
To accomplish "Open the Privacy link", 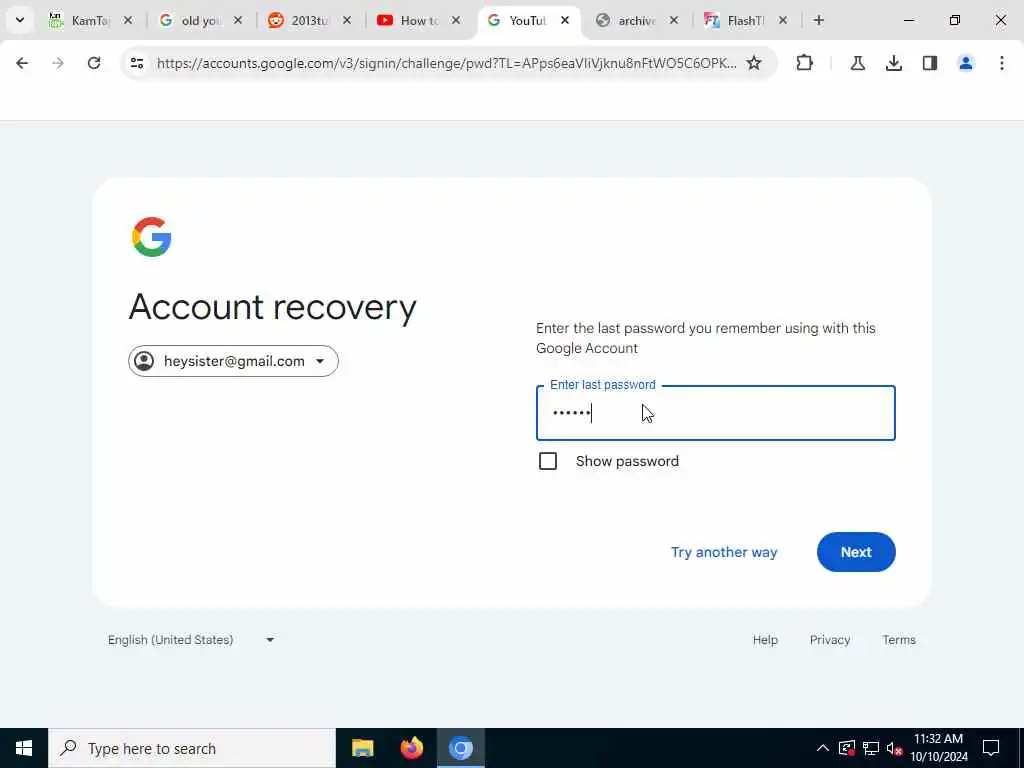I will point(829,640).
